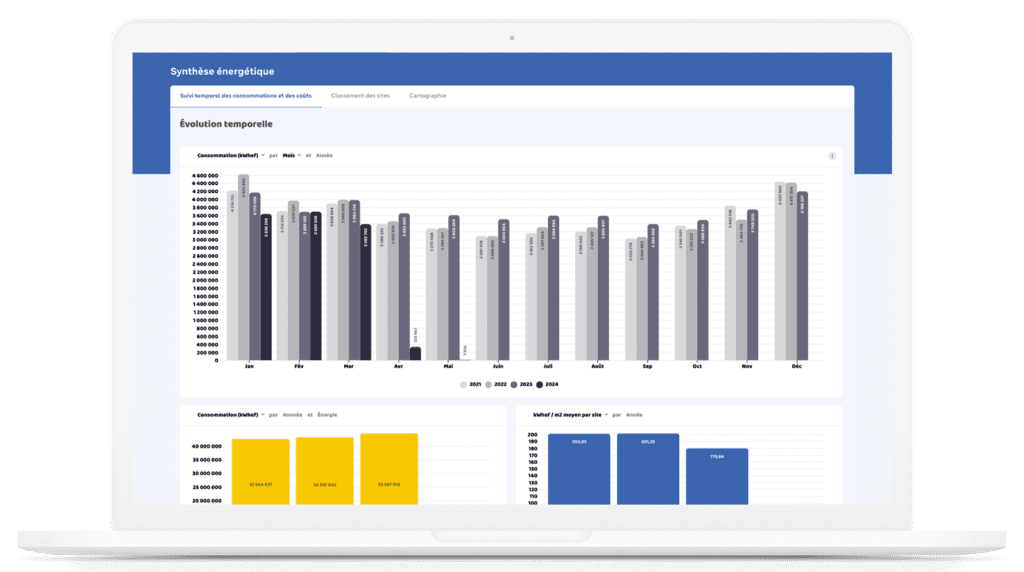This screenshot has height=572, width=1024.
Task: Click the Année grouping in the yellow chart
Action: [x=292, y=414]
